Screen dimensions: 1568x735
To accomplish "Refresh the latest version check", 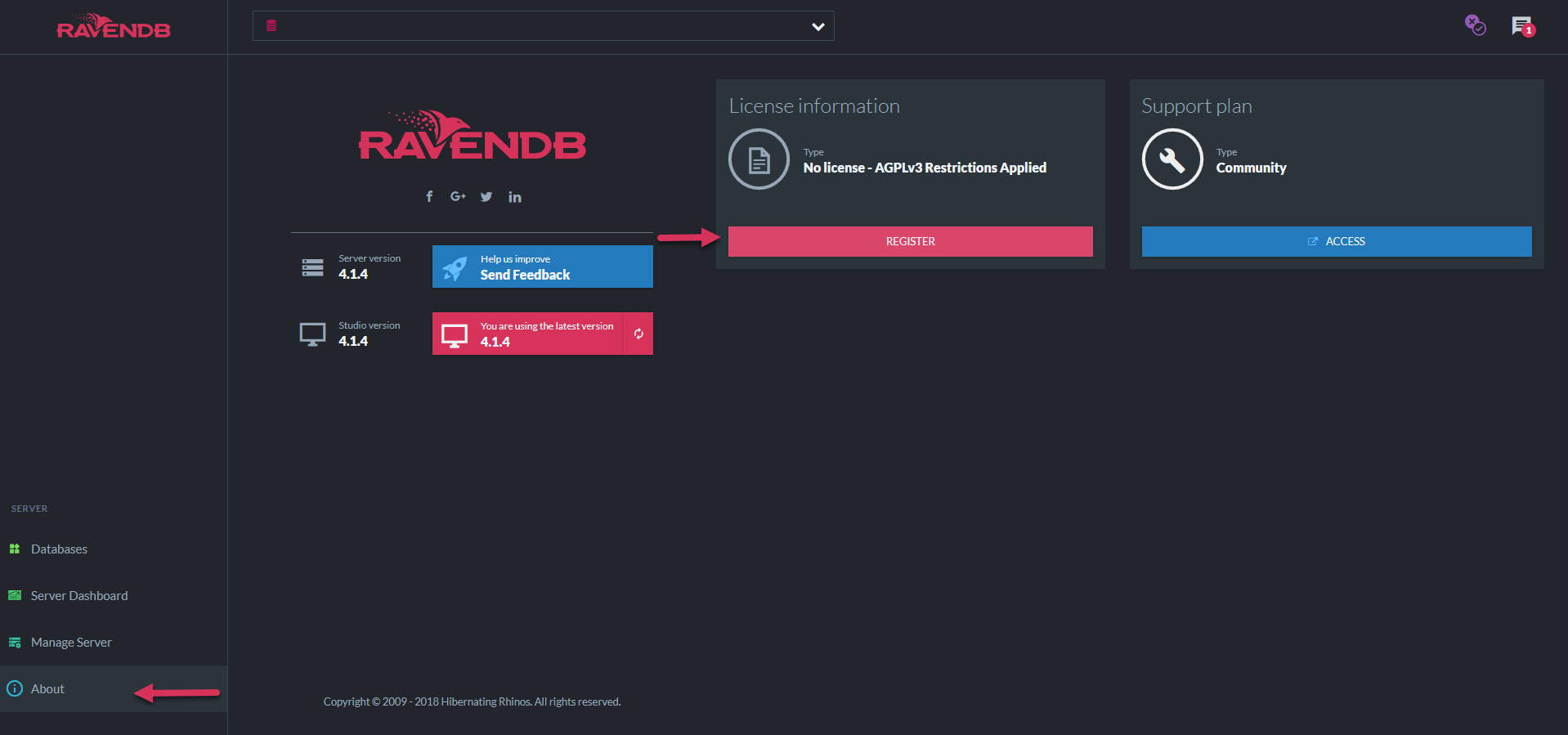I will [638, 334].
